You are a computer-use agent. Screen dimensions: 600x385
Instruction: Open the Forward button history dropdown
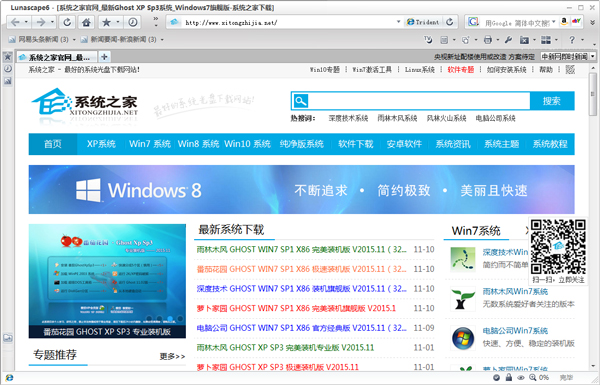(52, 22)
